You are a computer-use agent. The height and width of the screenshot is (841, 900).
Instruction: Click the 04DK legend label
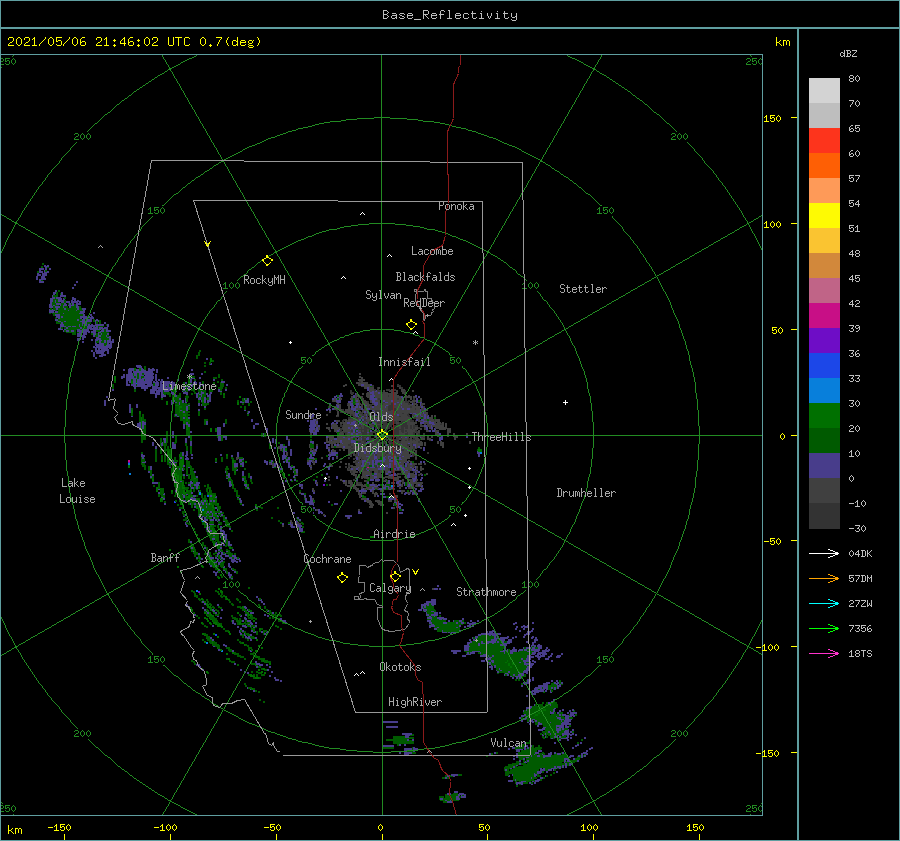860,553
